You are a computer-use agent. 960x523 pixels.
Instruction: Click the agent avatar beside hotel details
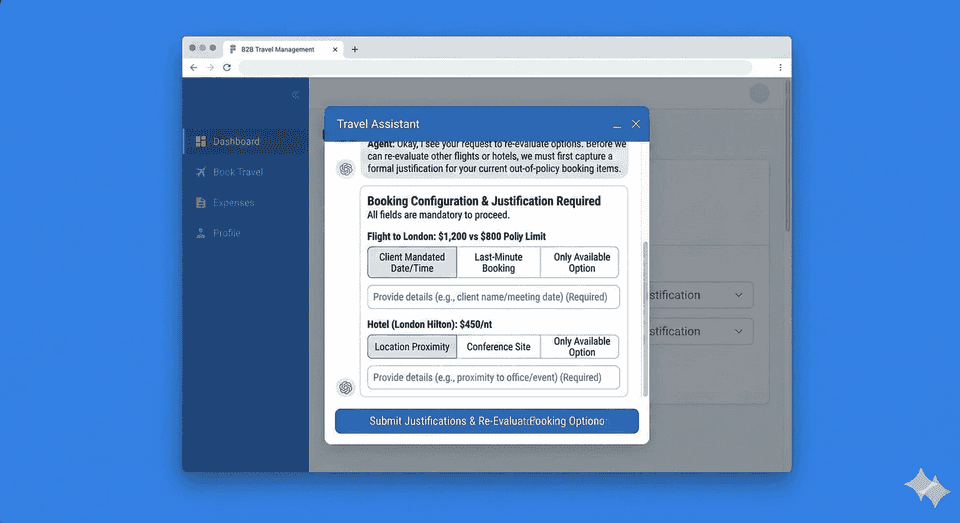[346, 387]
